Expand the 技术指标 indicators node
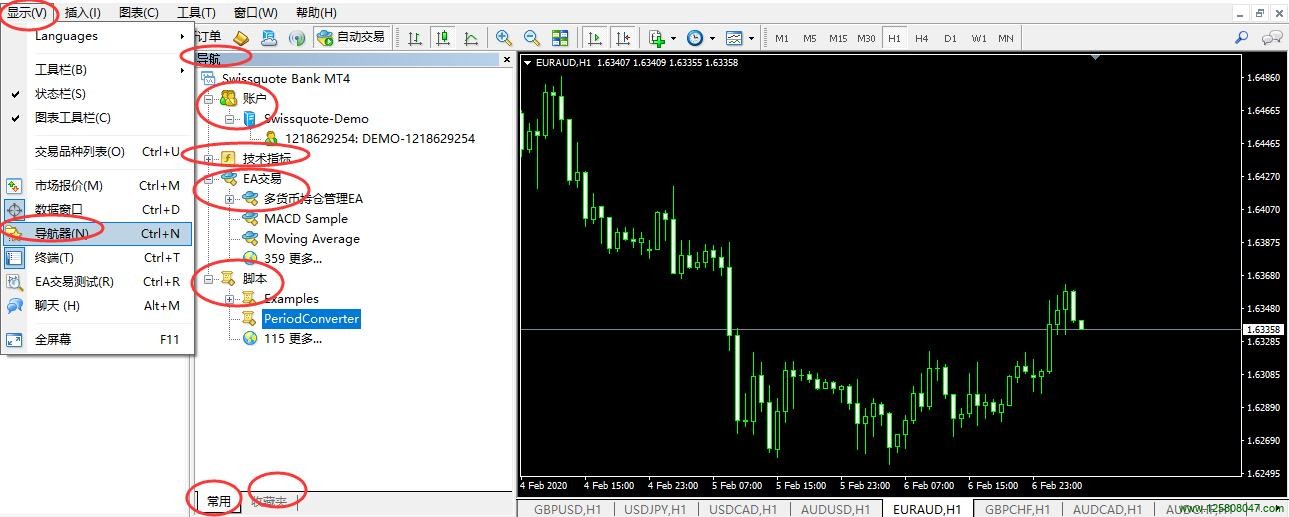Viewport: 1289px width, 517px height. coord(209,158)
